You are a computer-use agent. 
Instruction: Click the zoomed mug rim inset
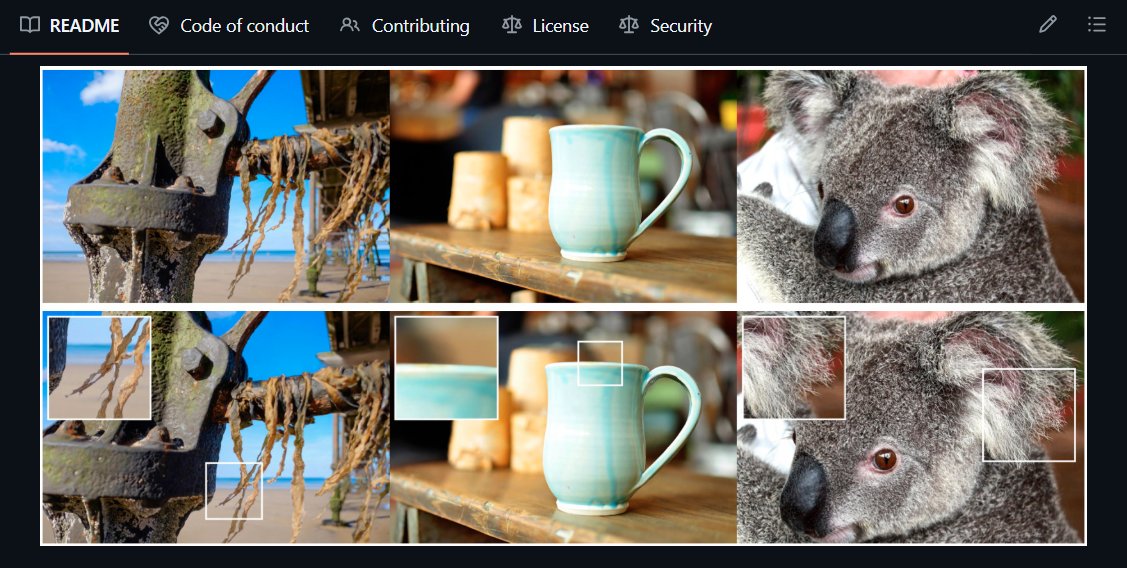coord(446,367)
